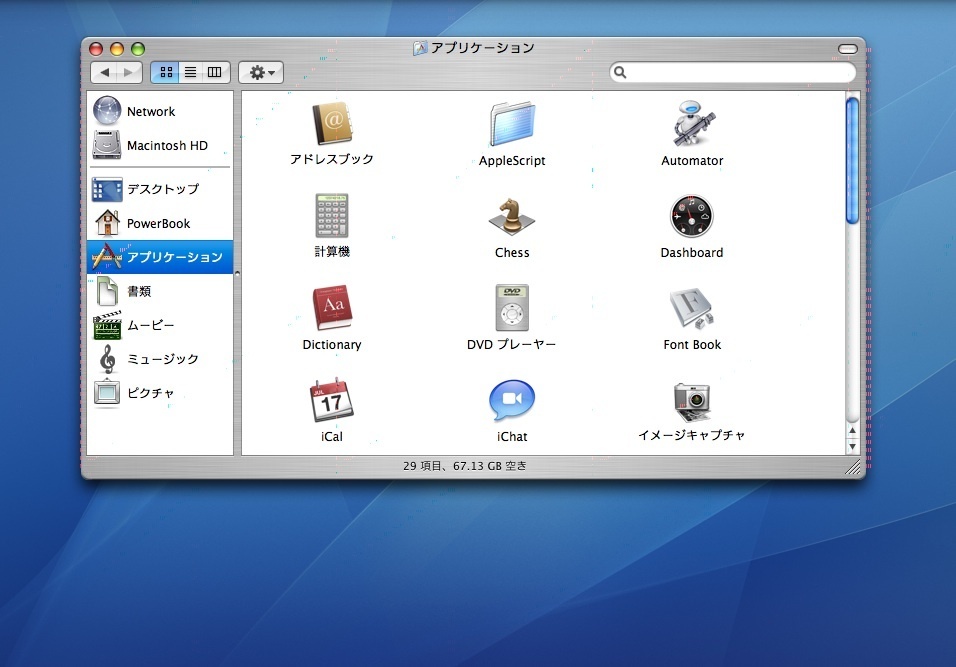Screen dimensions: 956x667
Task: Select アプリケーション in the sidebar
Action: [x=160, y=257]
